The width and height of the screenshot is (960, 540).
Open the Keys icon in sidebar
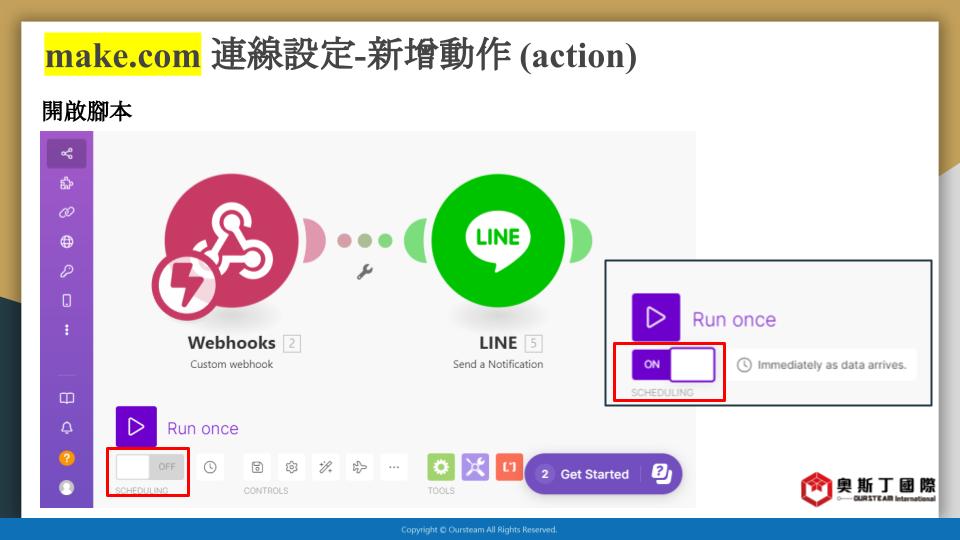67,271
